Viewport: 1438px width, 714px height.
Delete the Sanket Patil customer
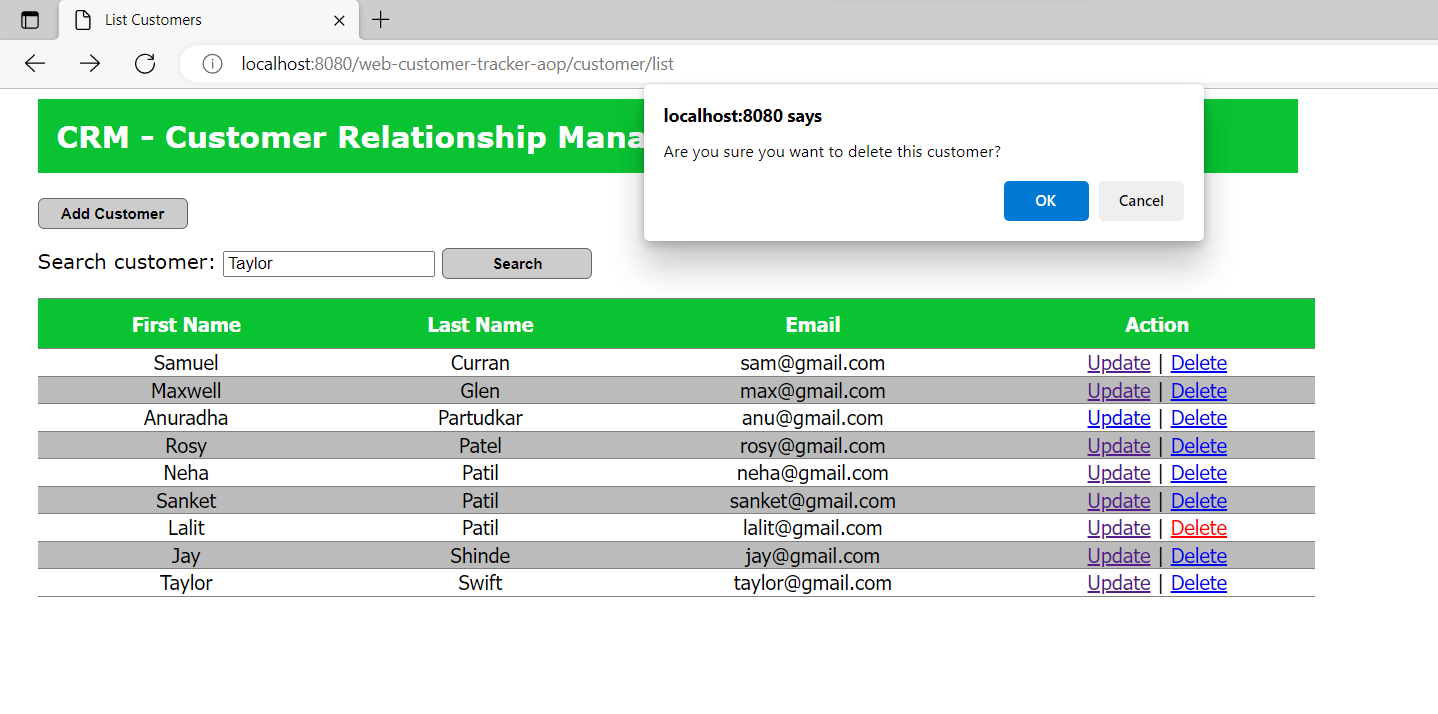1199,501
